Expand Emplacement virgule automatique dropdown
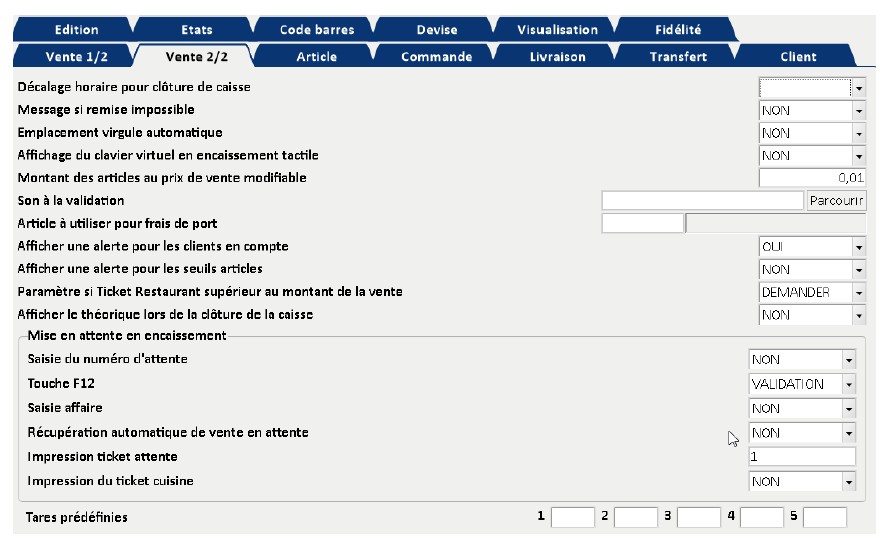Viewport: 896px width, 542px height. [858, 133]
